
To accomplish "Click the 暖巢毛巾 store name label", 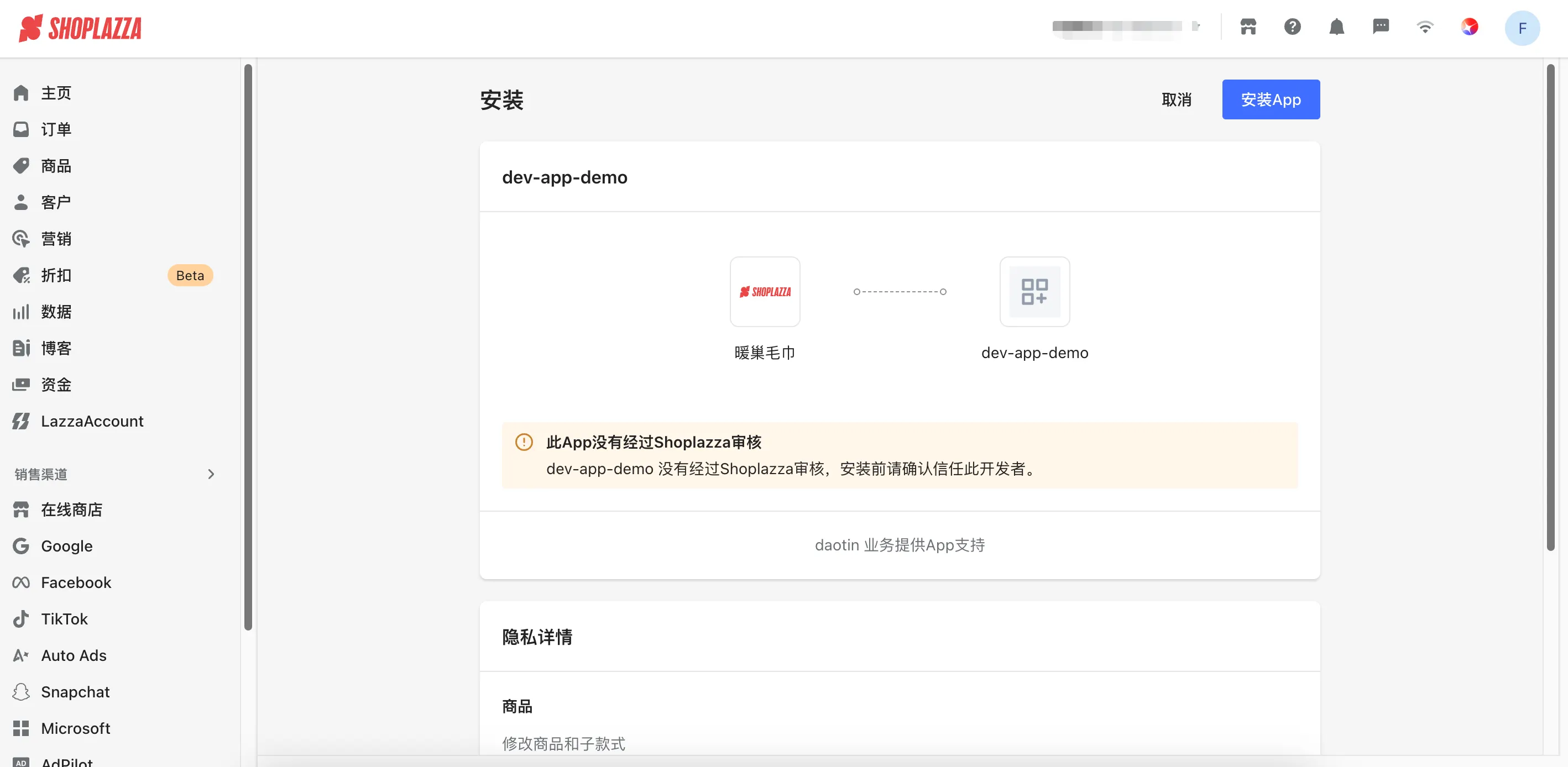I will click(765, 353).
